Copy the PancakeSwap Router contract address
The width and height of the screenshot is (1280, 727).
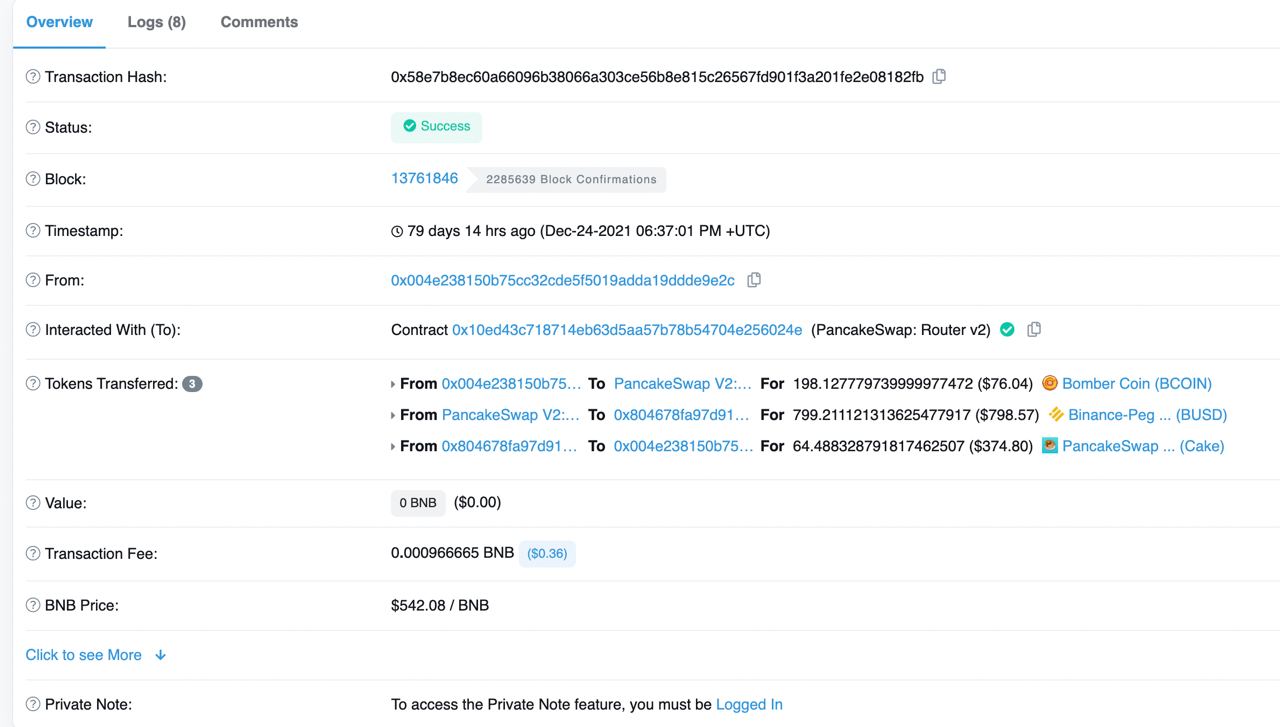click(1034, 329)
